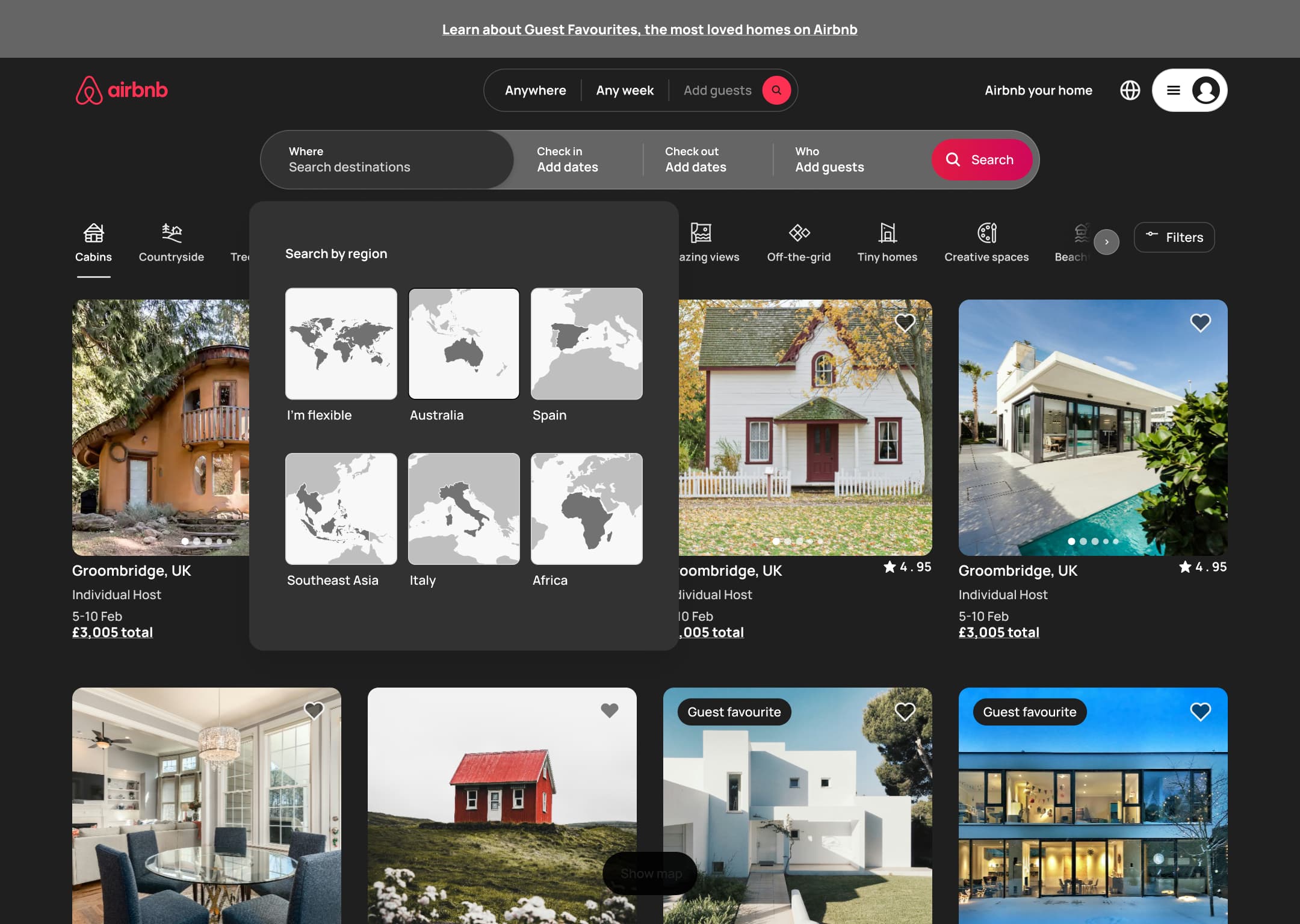Choose the Italy region map
The width and height of the screenshot is (1300, 924).
coord(464,509)
